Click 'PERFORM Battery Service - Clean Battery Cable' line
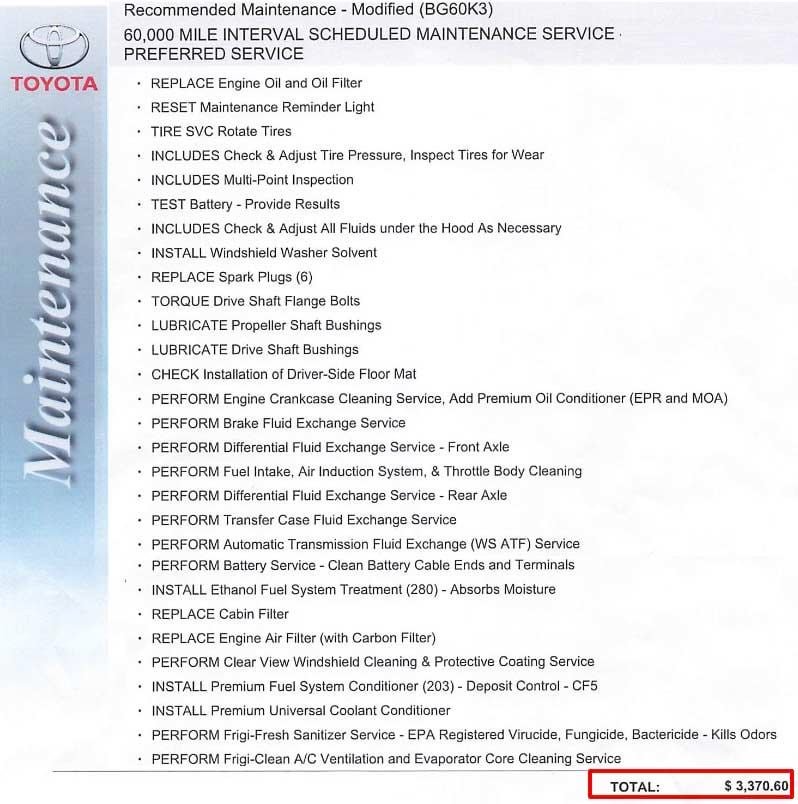The image size is (798, 804). pyautogui.click(x=363, y=566)
